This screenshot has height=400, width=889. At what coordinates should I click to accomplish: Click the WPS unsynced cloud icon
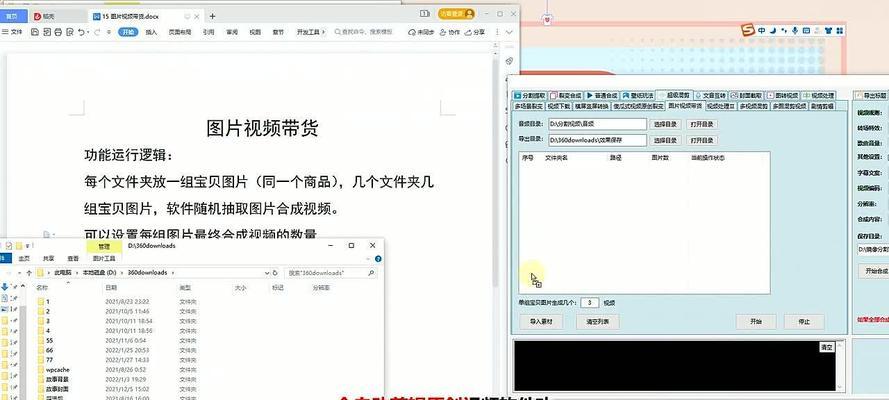[x=421, y=32]
